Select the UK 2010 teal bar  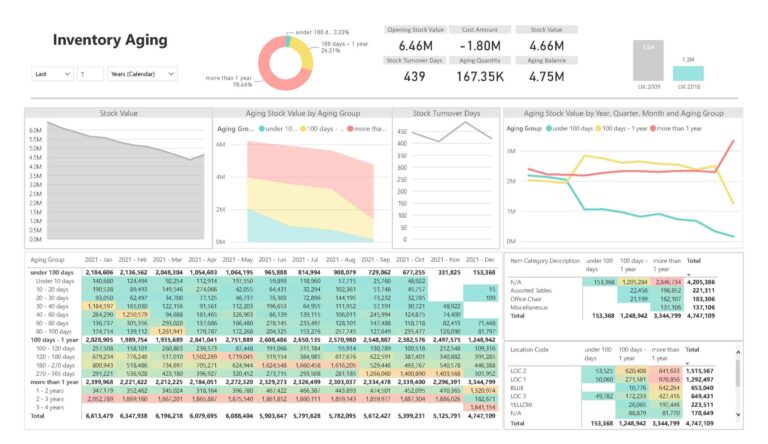pos(689,71)
